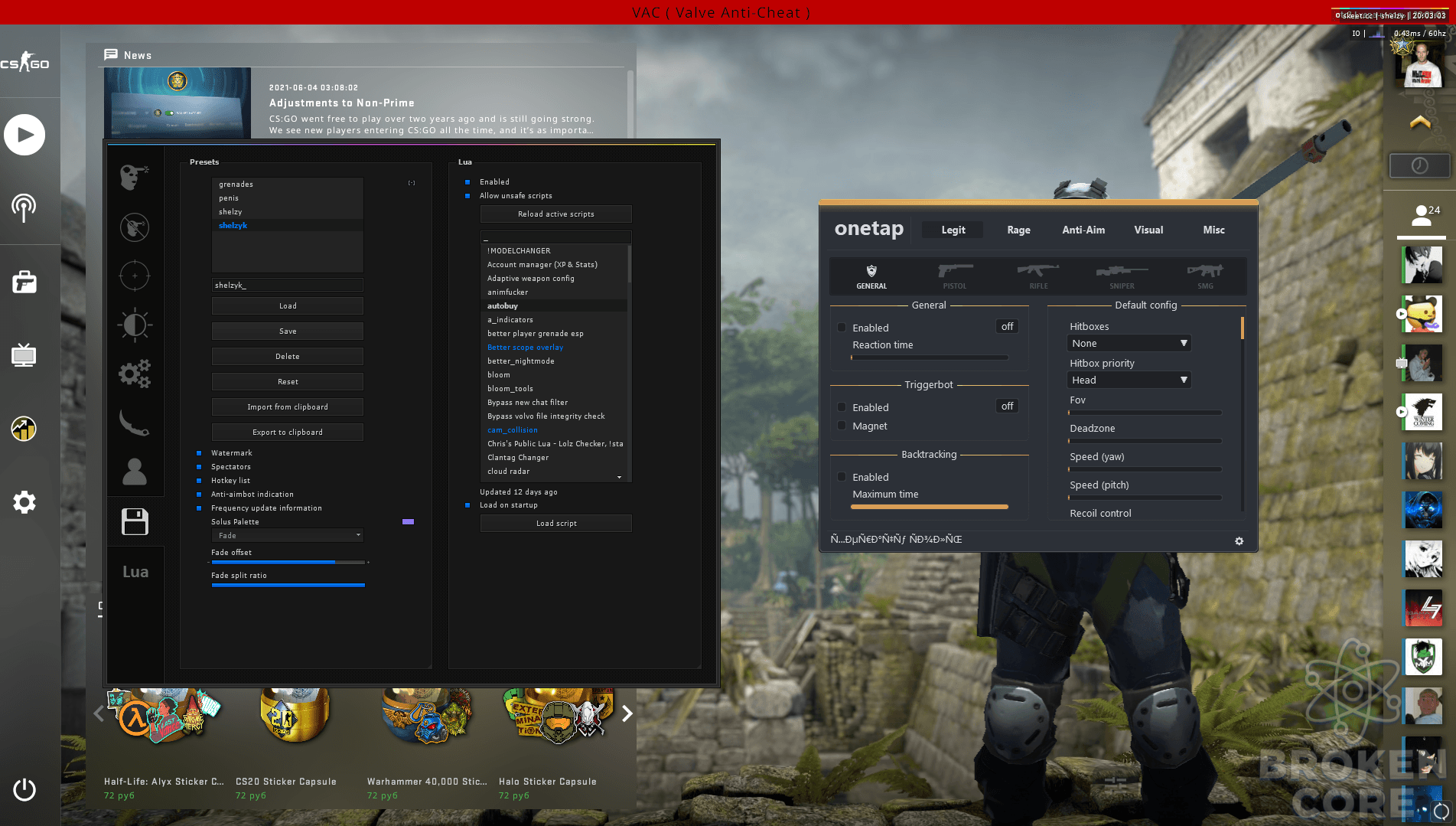
Task: Select the SNIPER weapon icon in onetap
Action: pyautogui.click(x=1122, y=276)
